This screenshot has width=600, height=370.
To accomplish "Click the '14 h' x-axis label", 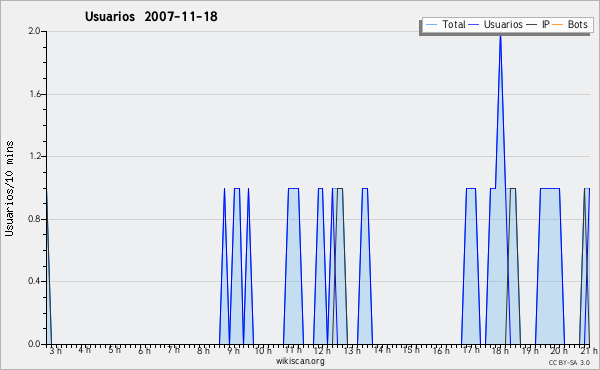I will (382, 350).
